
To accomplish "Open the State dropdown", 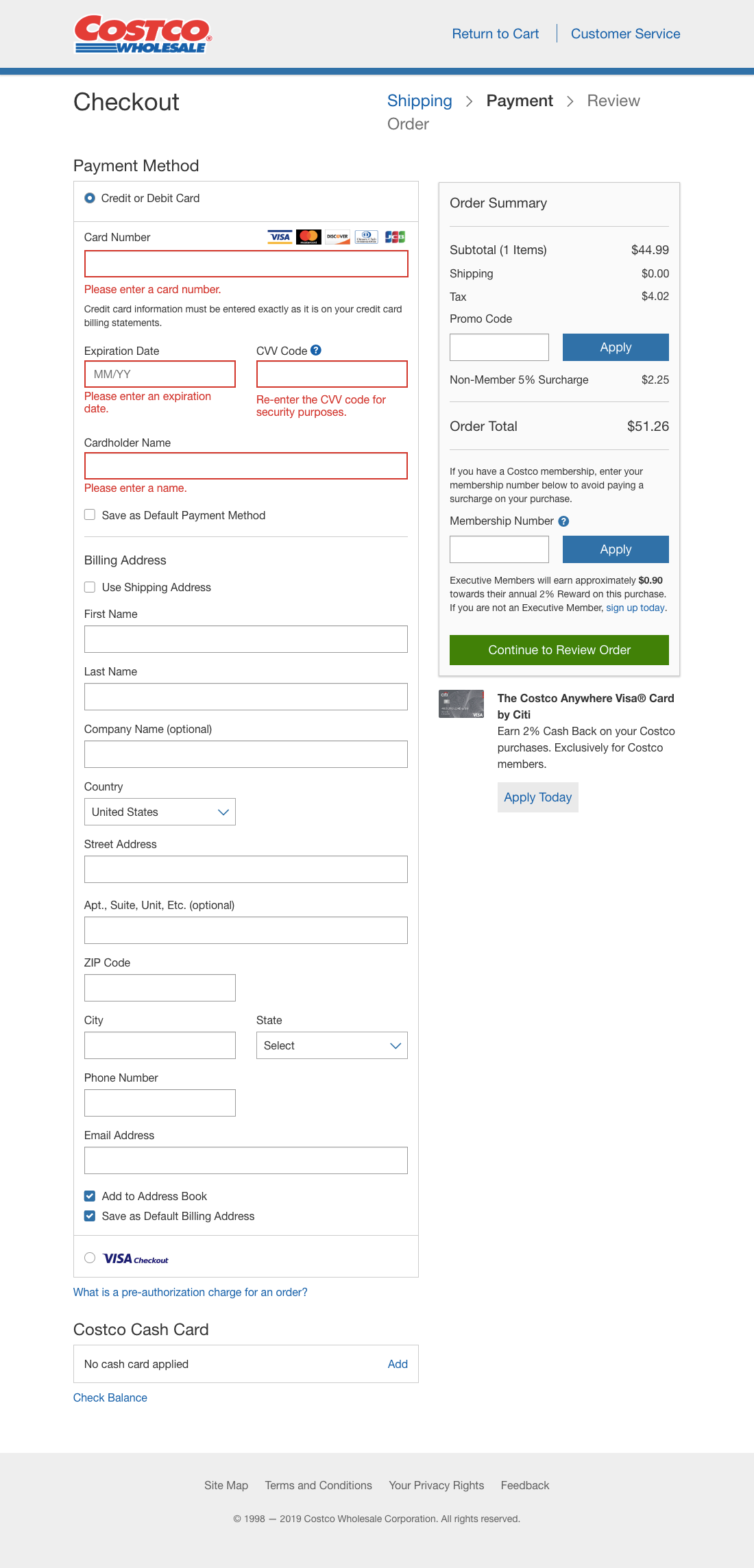I will [331, 1045].
